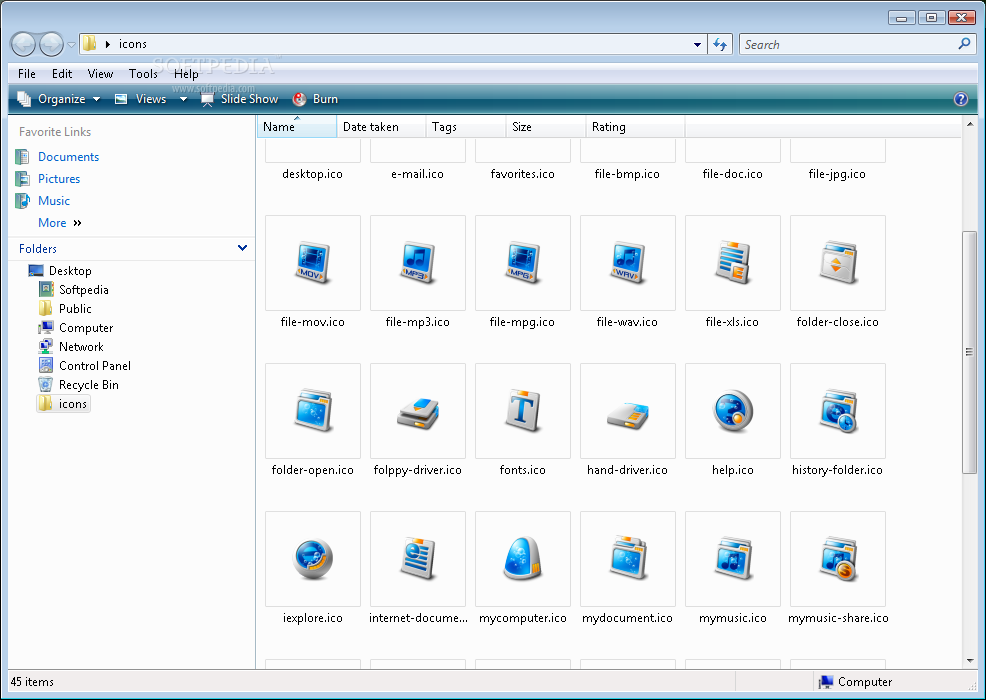Open Music favorite link
986x700 pixels.
(x=53, y=201)
